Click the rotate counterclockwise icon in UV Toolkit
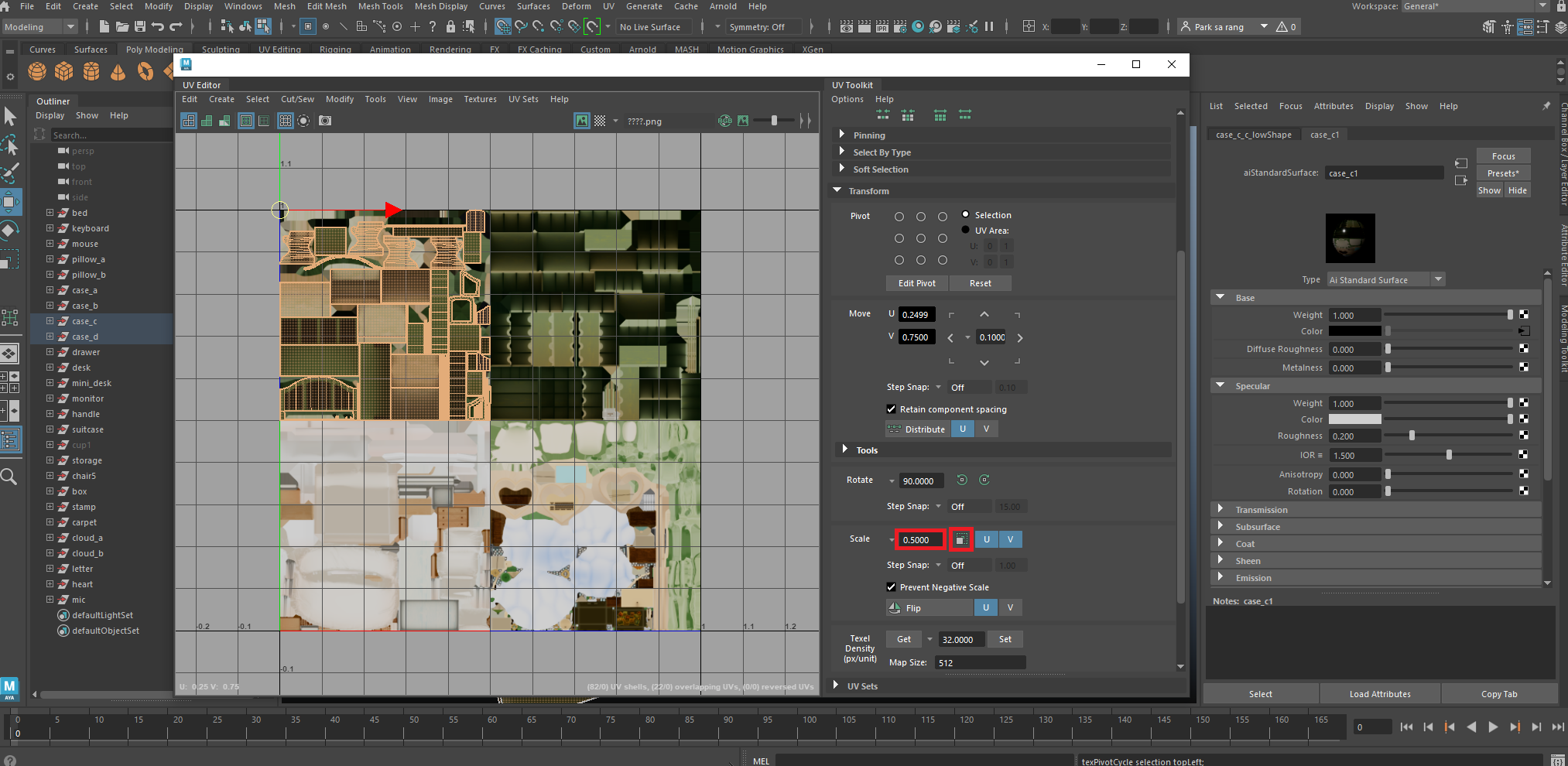 961,480
